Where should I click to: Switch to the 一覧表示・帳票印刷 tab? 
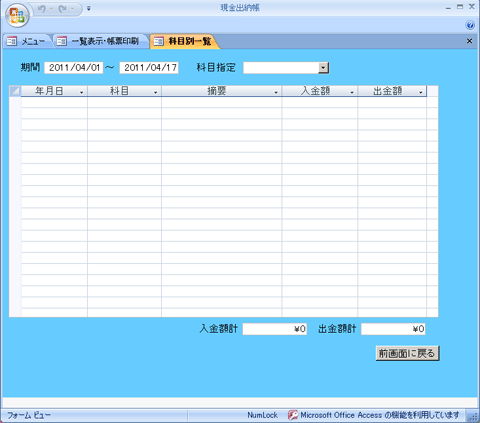[101, 41]
